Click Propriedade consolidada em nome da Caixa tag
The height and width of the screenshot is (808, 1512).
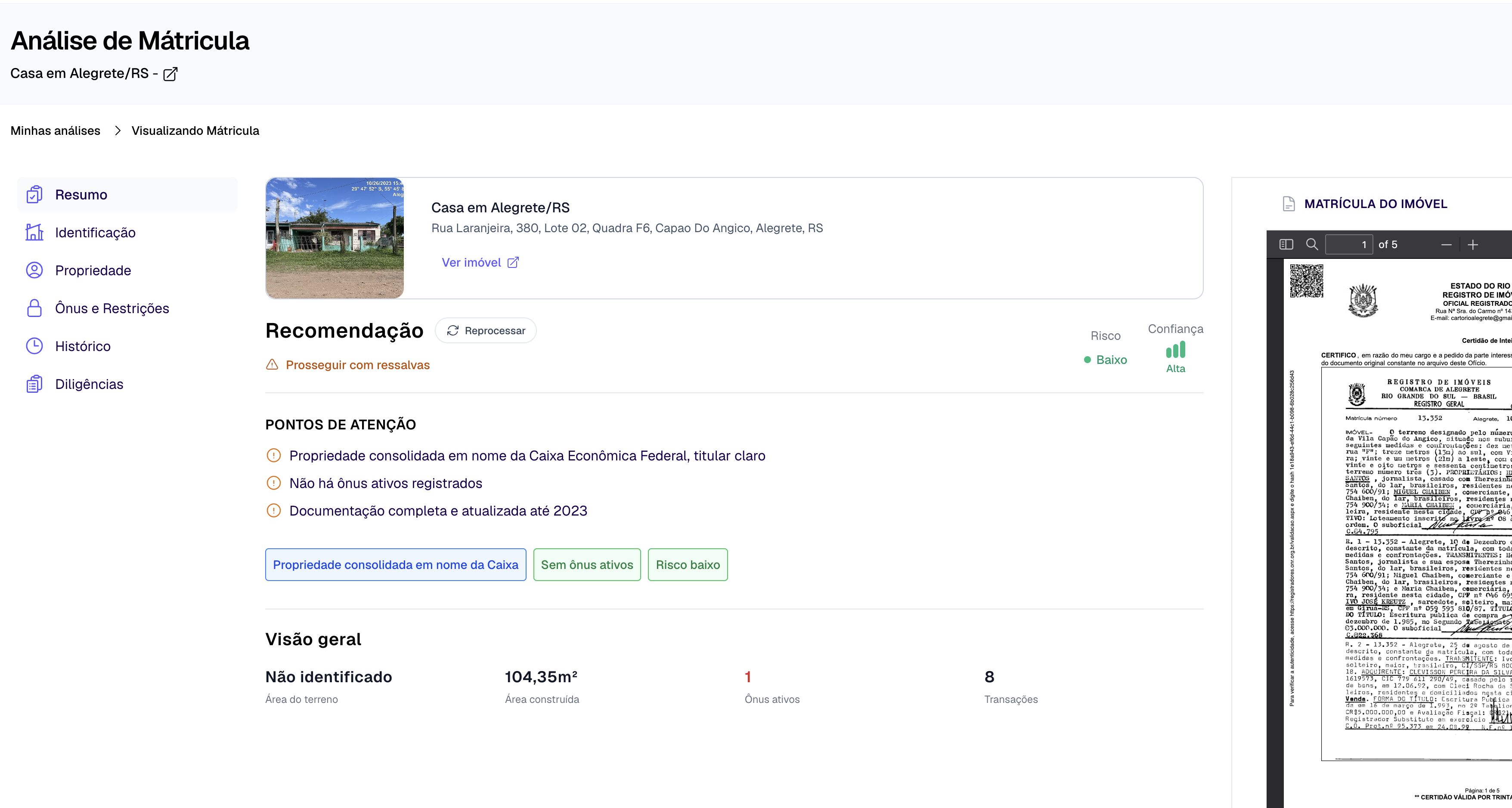coord(396,565)
